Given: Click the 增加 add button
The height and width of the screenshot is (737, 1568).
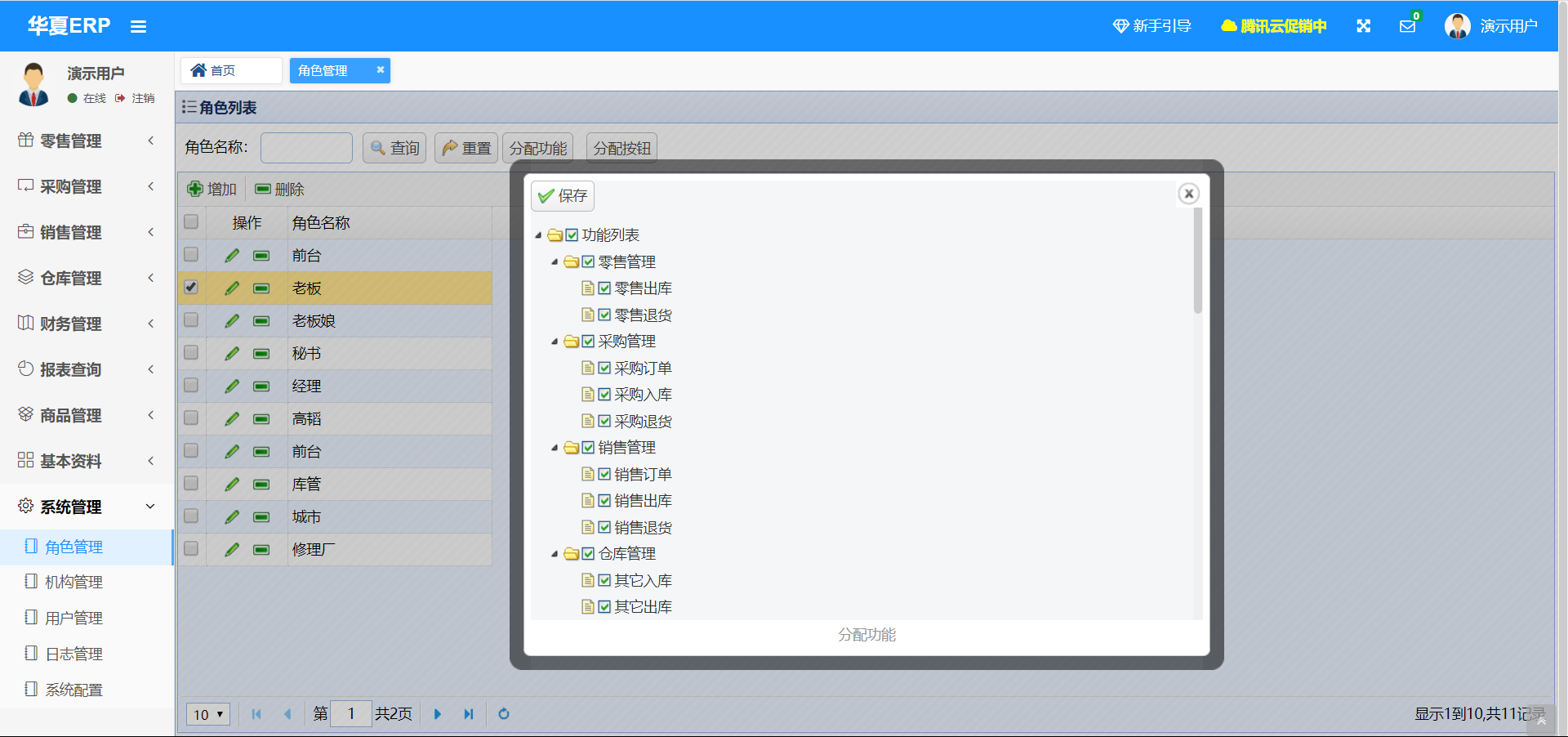Looking at the screenshot, I should (212, 189).
